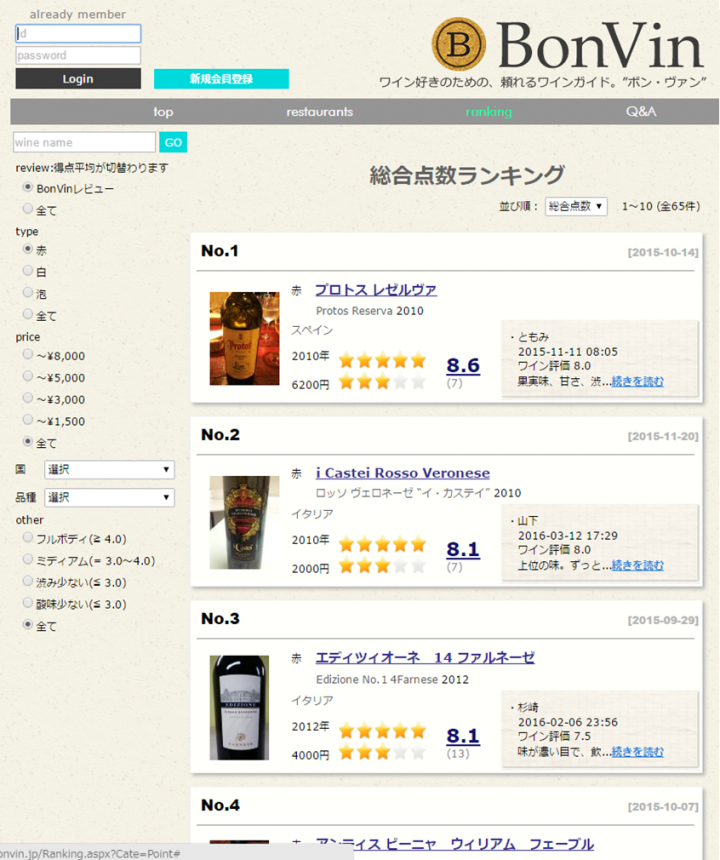This screenshot has height=860, width=720.
Task: Select the ～¥8,000 price radio
Action: (27, 354)
